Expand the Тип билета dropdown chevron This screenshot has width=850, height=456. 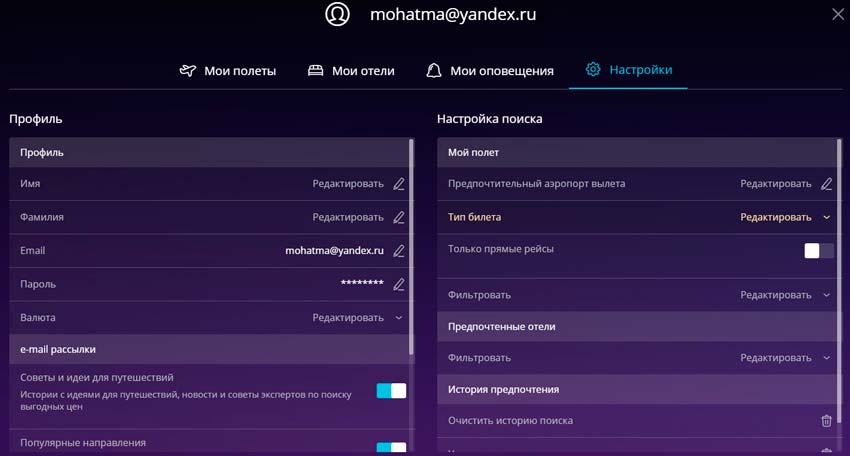click(x=826, y=217)
